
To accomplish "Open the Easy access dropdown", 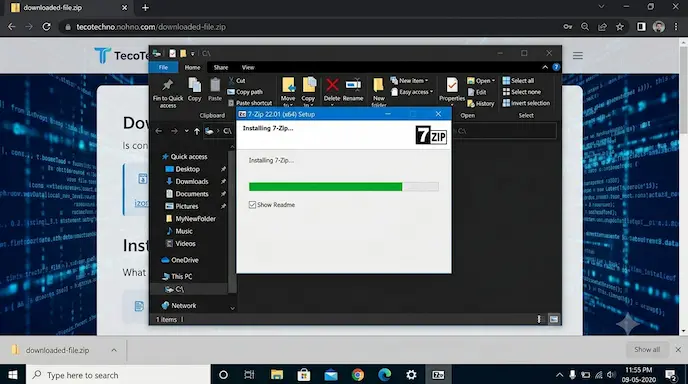I will click(x=412, y=92).
